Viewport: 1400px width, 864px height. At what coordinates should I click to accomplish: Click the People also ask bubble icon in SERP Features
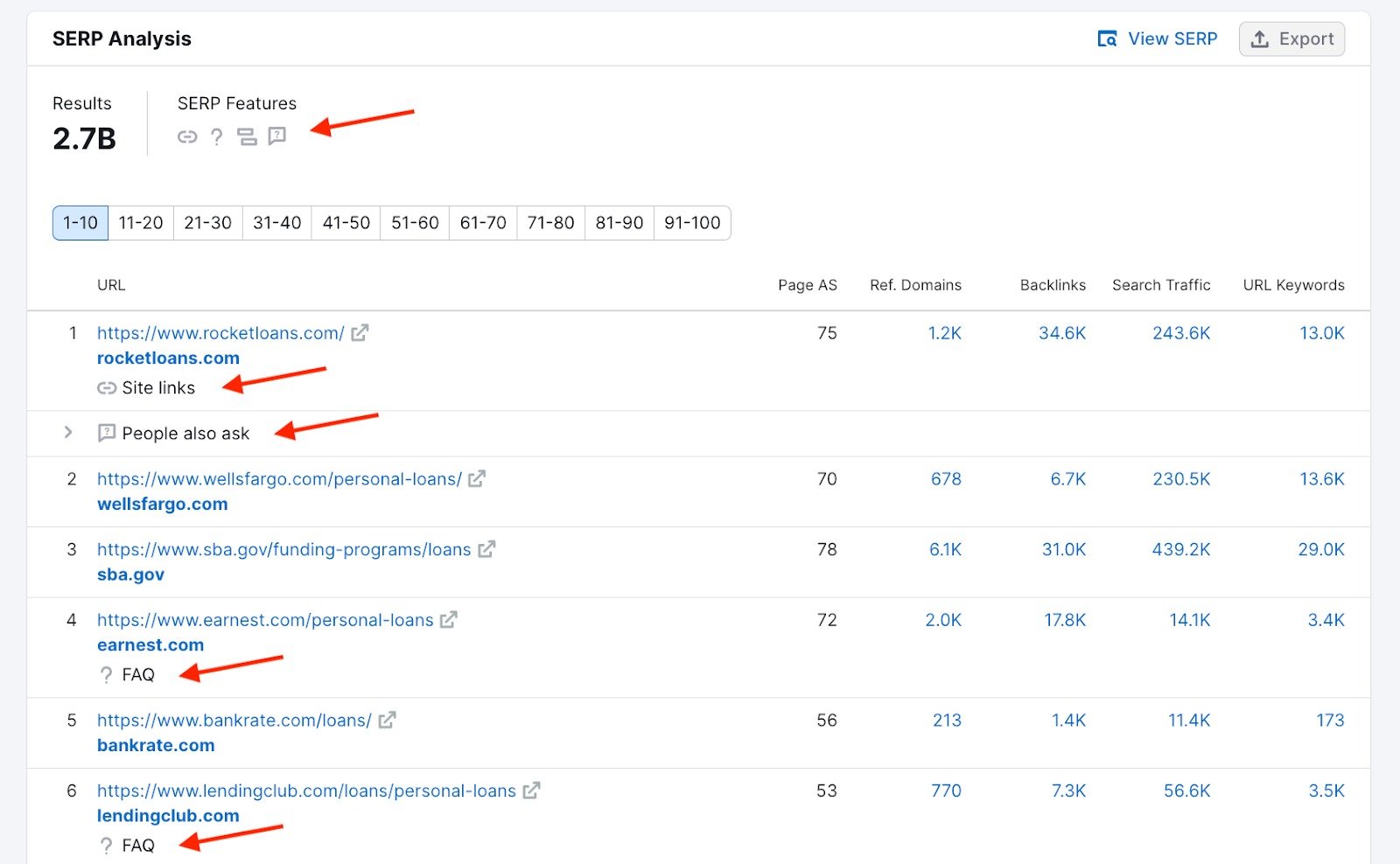(277, 136)
